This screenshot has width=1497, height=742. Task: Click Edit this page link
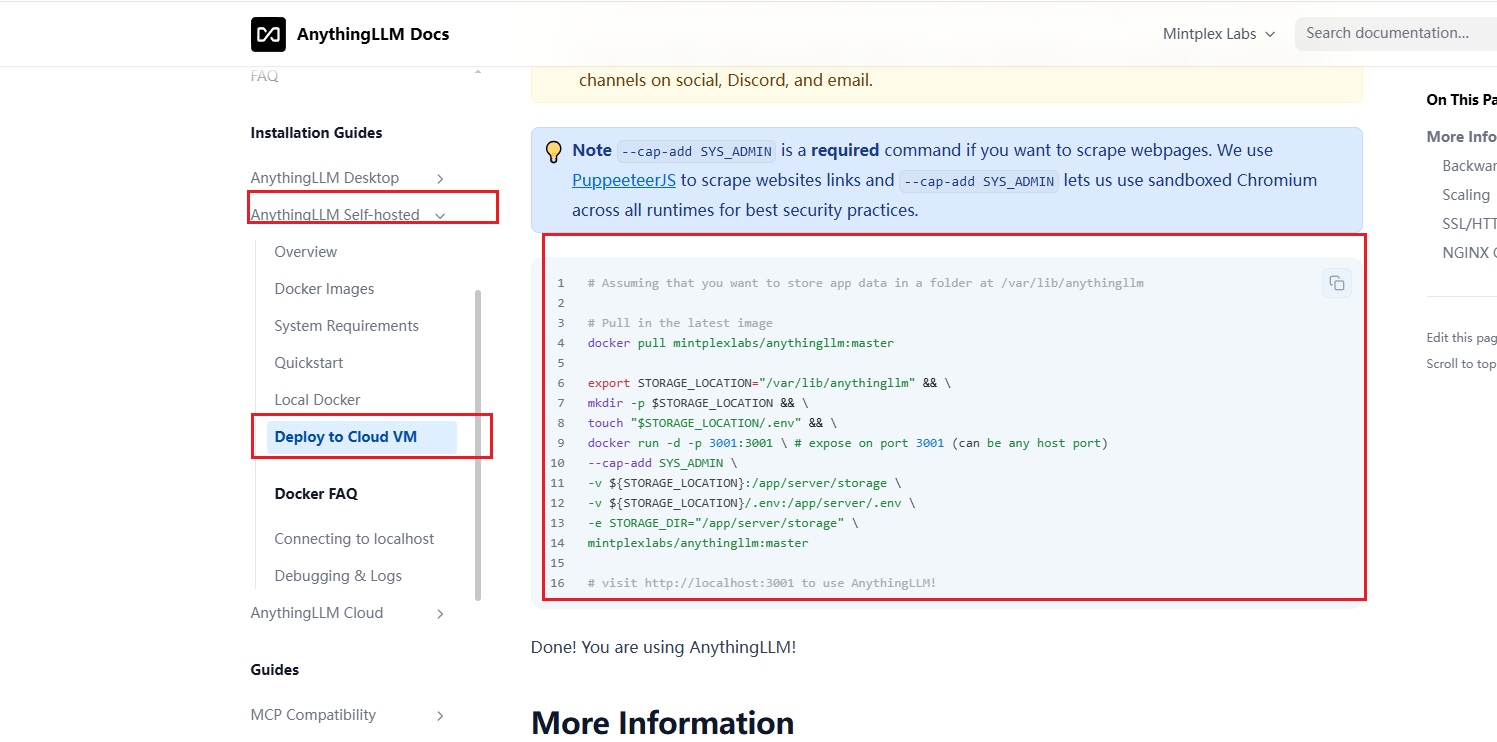click(1461, 338)
